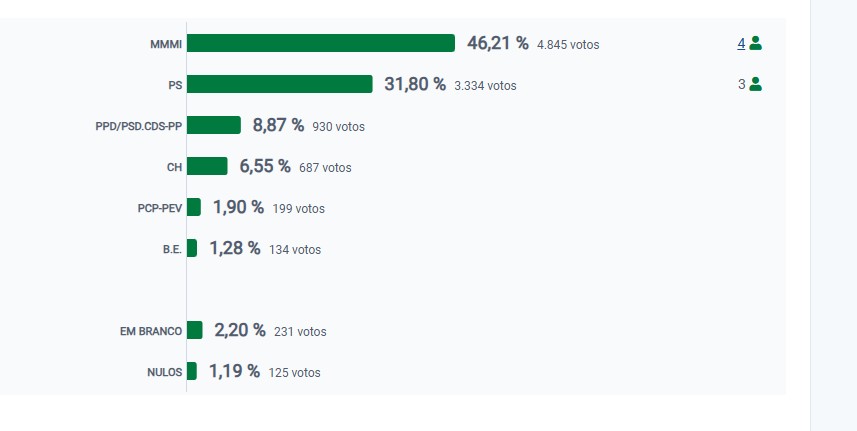Viewport: 857px width, 431px height.
Task: Click the person icon in the PS row
Action: tap(756, 84)
